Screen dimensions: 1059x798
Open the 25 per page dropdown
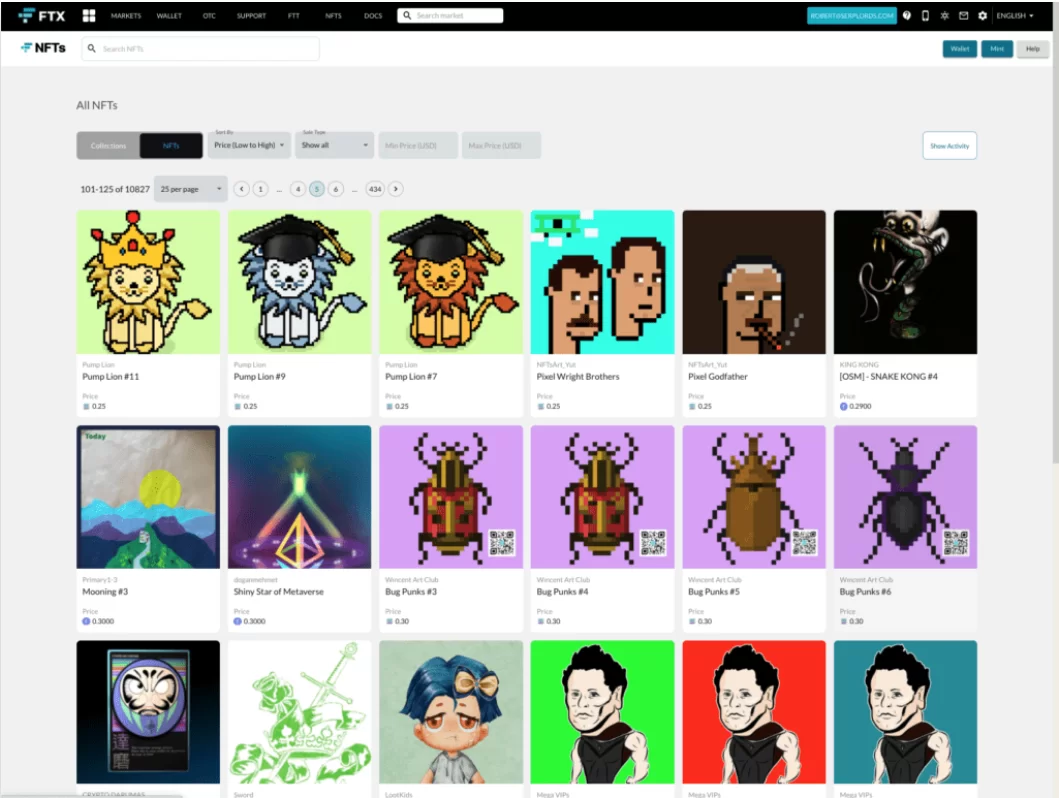(190, 189)
